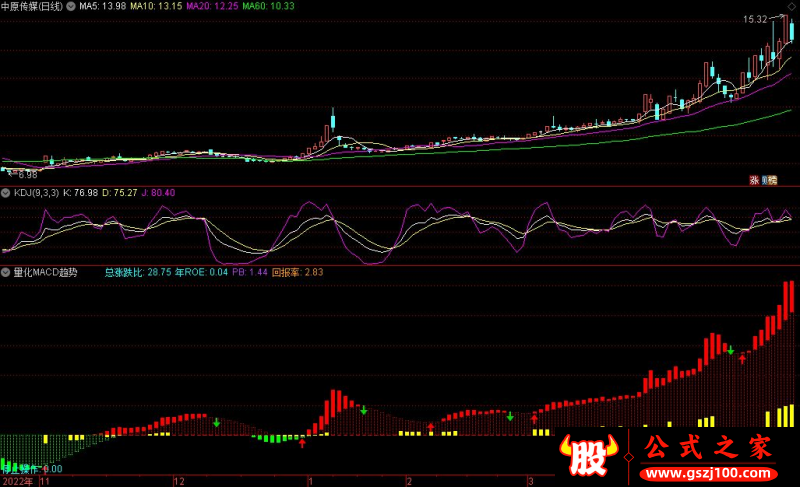Expand the circle icon before 量化MACD趋势

pos(6,271)
